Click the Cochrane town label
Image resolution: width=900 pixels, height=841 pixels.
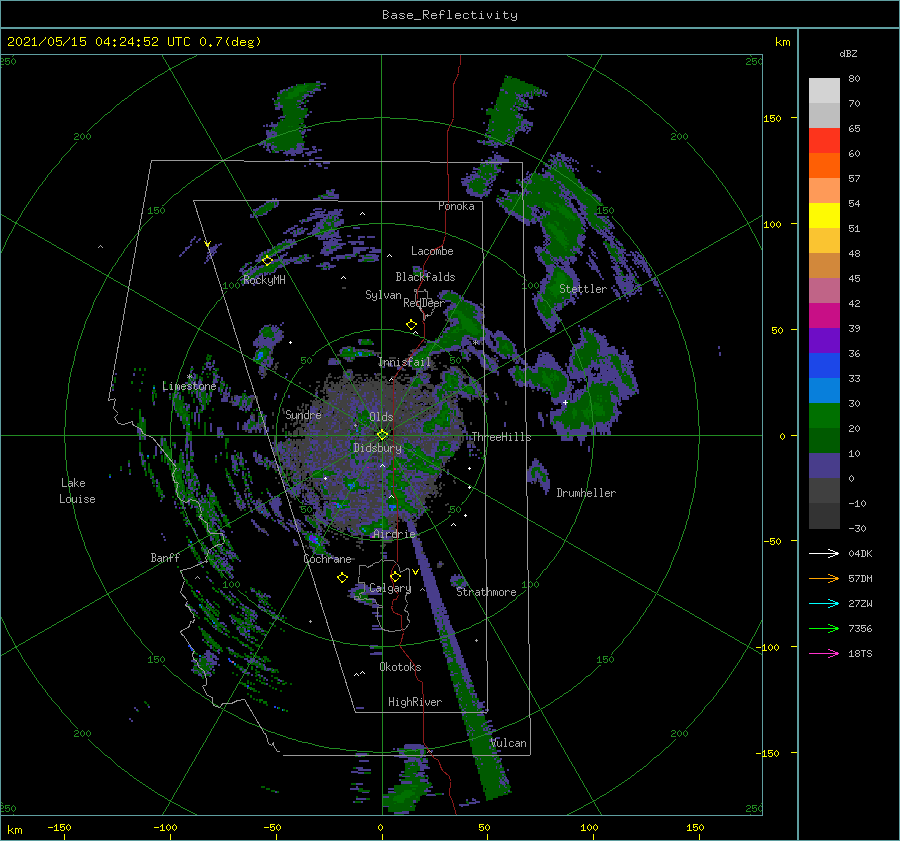point(327,559)
